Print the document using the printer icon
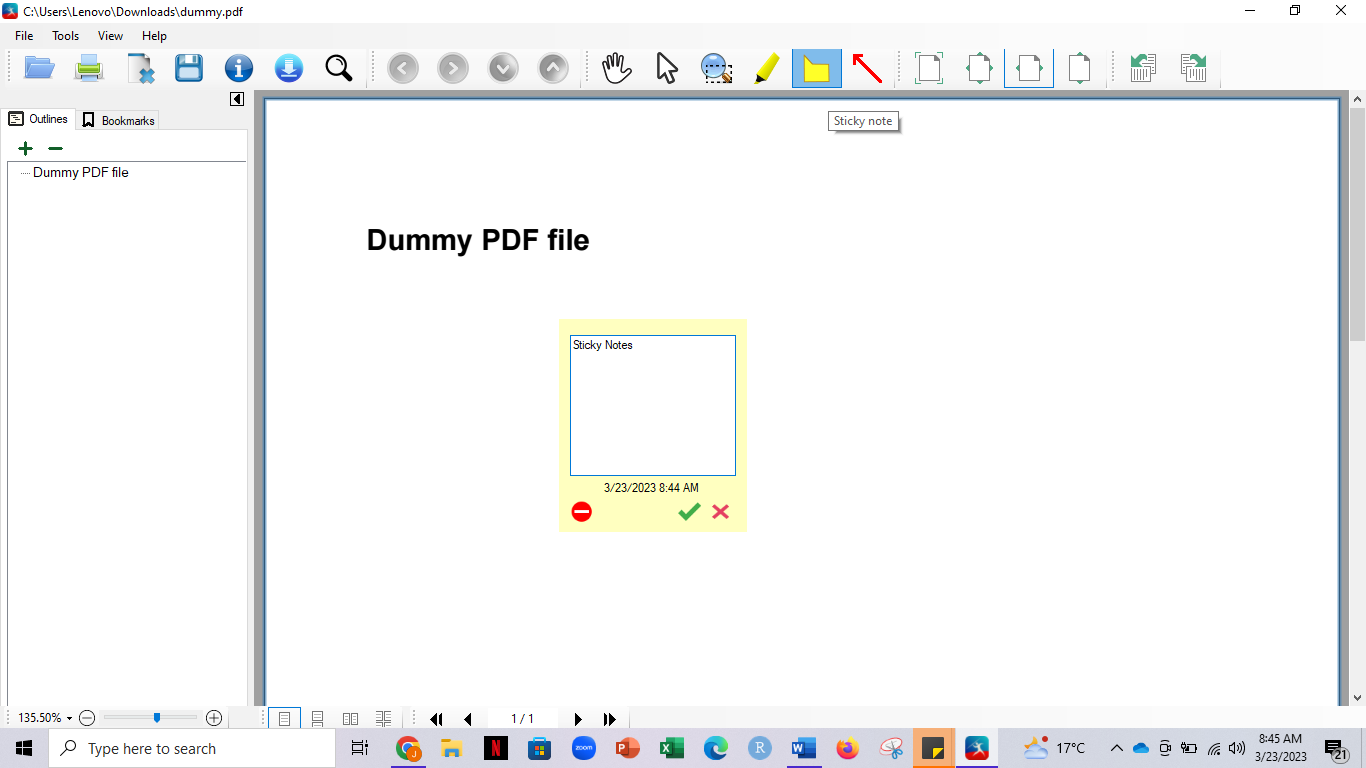 coord(90,68)
